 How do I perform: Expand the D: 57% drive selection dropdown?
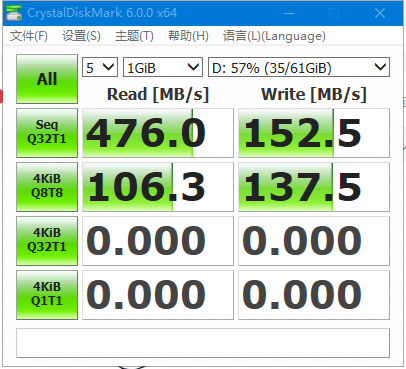(299, 68)
